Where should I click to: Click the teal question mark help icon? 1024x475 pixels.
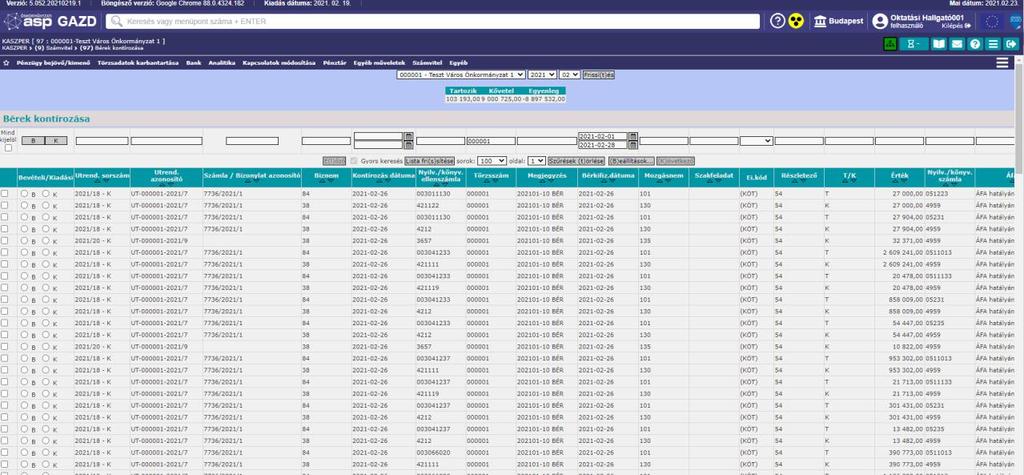tap(975, 44)
